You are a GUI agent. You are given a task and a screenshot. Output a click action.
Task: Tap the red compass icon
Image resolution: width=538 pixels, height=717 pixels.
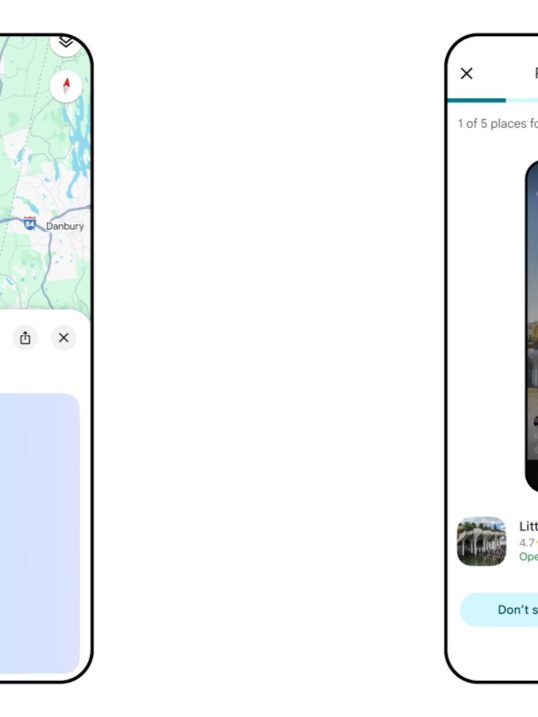click(66, 86)
